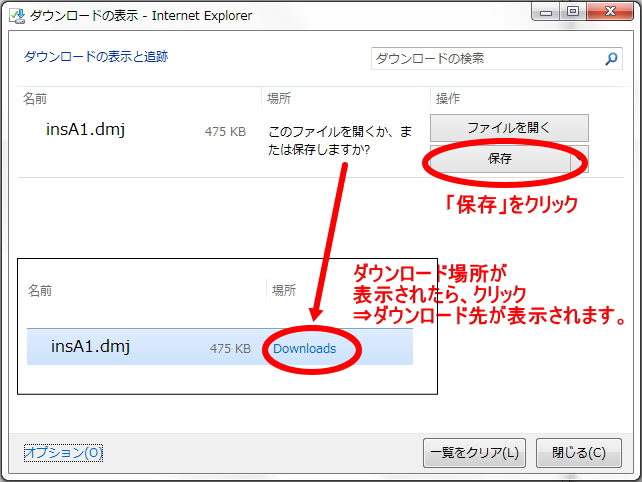Click the 475 KB size in the top row

225,130
